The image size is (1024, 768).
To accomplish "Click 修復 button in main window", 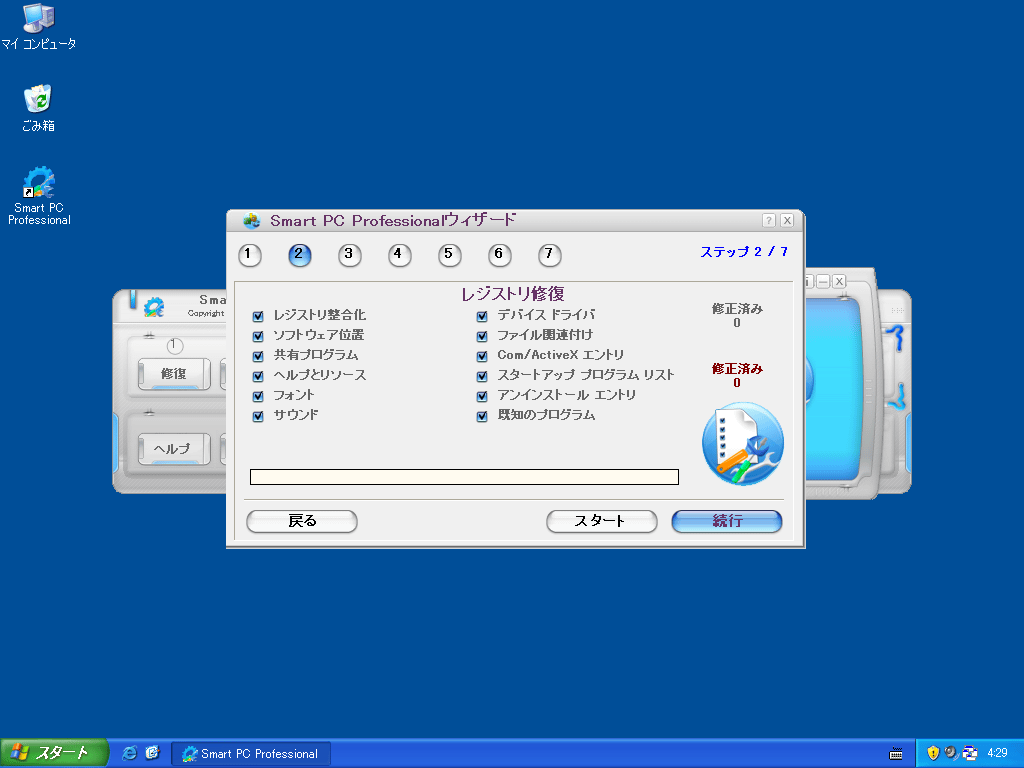I will pos(174,374).
